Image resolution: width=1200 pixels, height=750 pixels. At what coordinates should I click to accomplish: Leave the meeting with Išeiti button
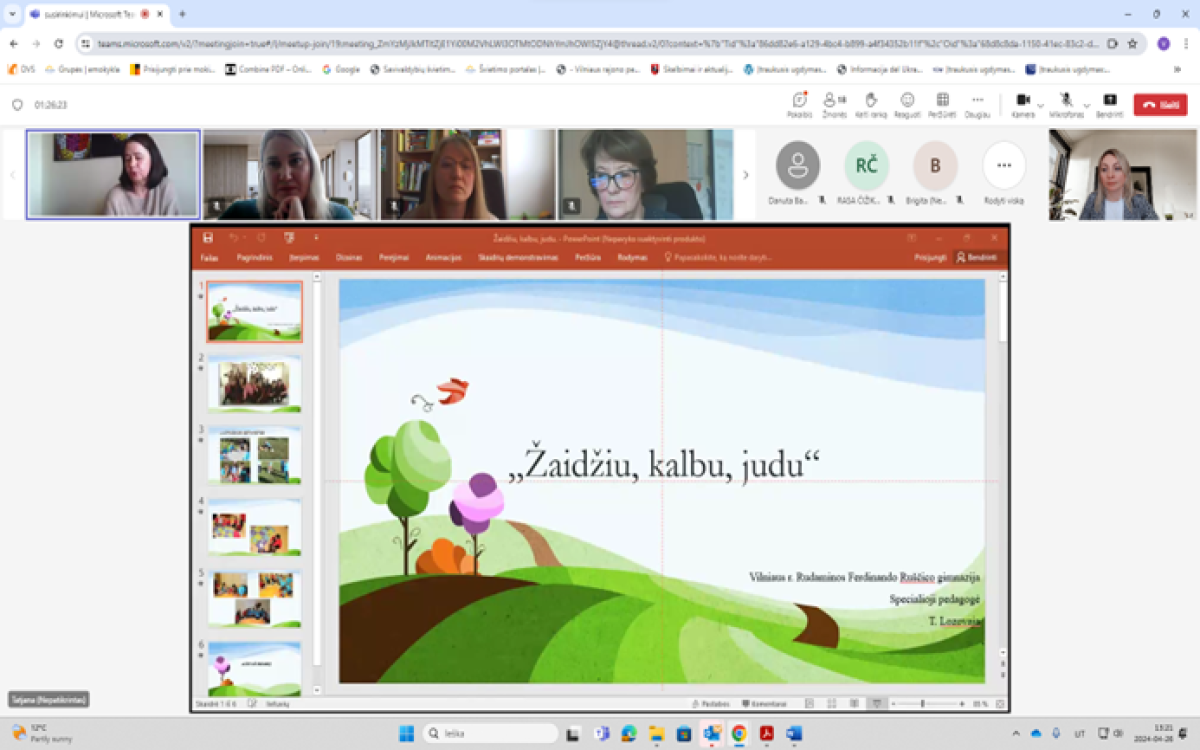point(1160,104)
